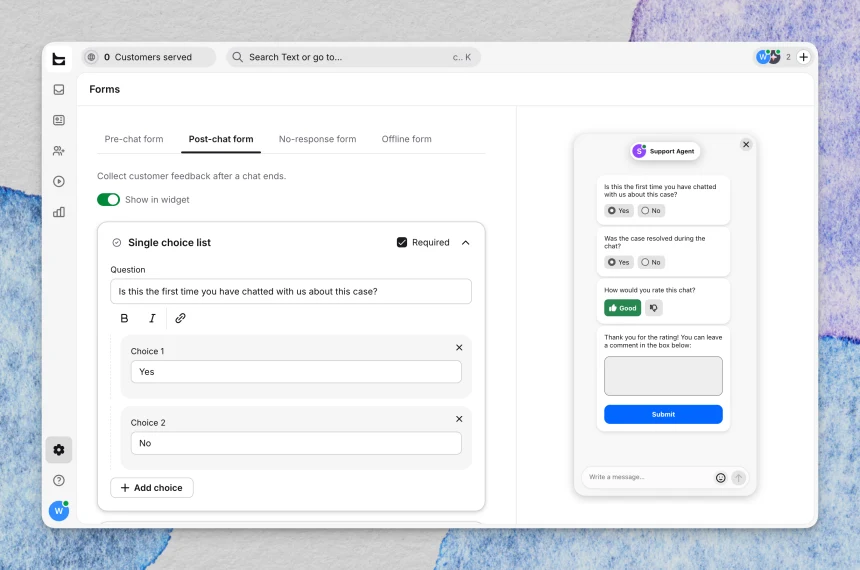Remove Choice 2 with its X icon
The height and width of the screenshot is (570, 860).
[459, 419]
